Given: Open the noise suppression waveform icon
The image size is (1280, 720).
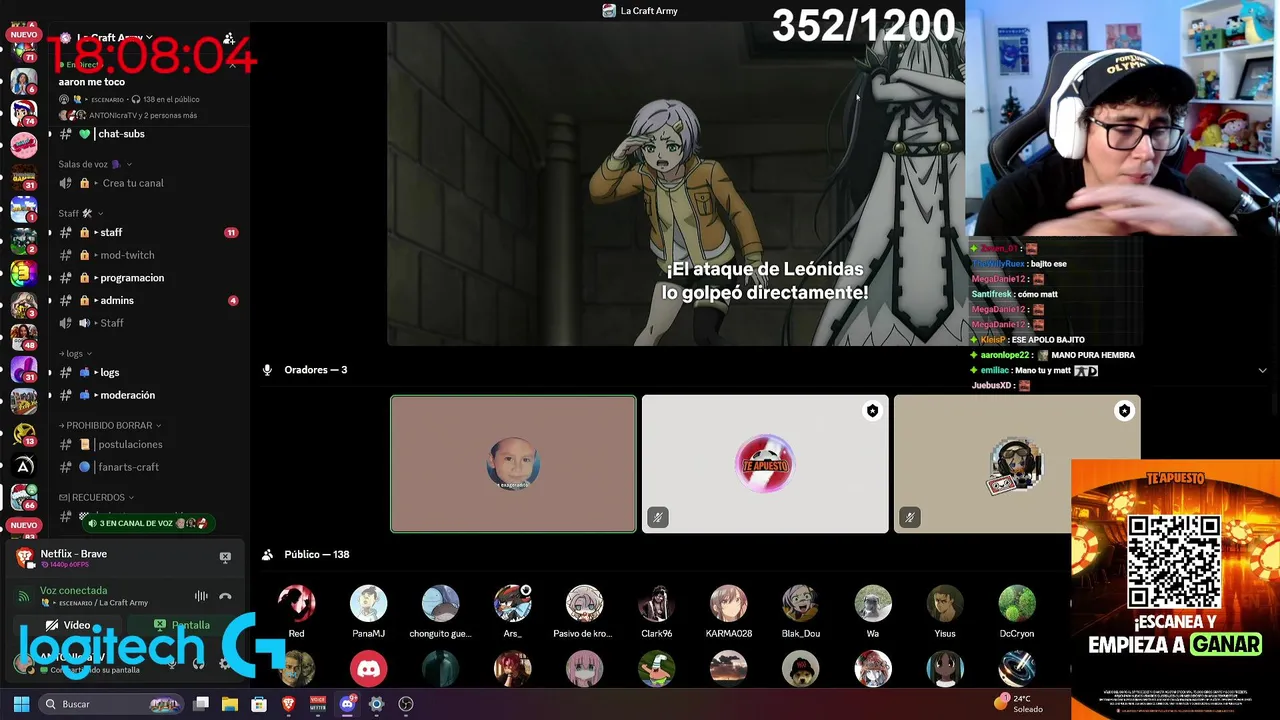Looking at the screenshot, I should (x=201, y=596).
